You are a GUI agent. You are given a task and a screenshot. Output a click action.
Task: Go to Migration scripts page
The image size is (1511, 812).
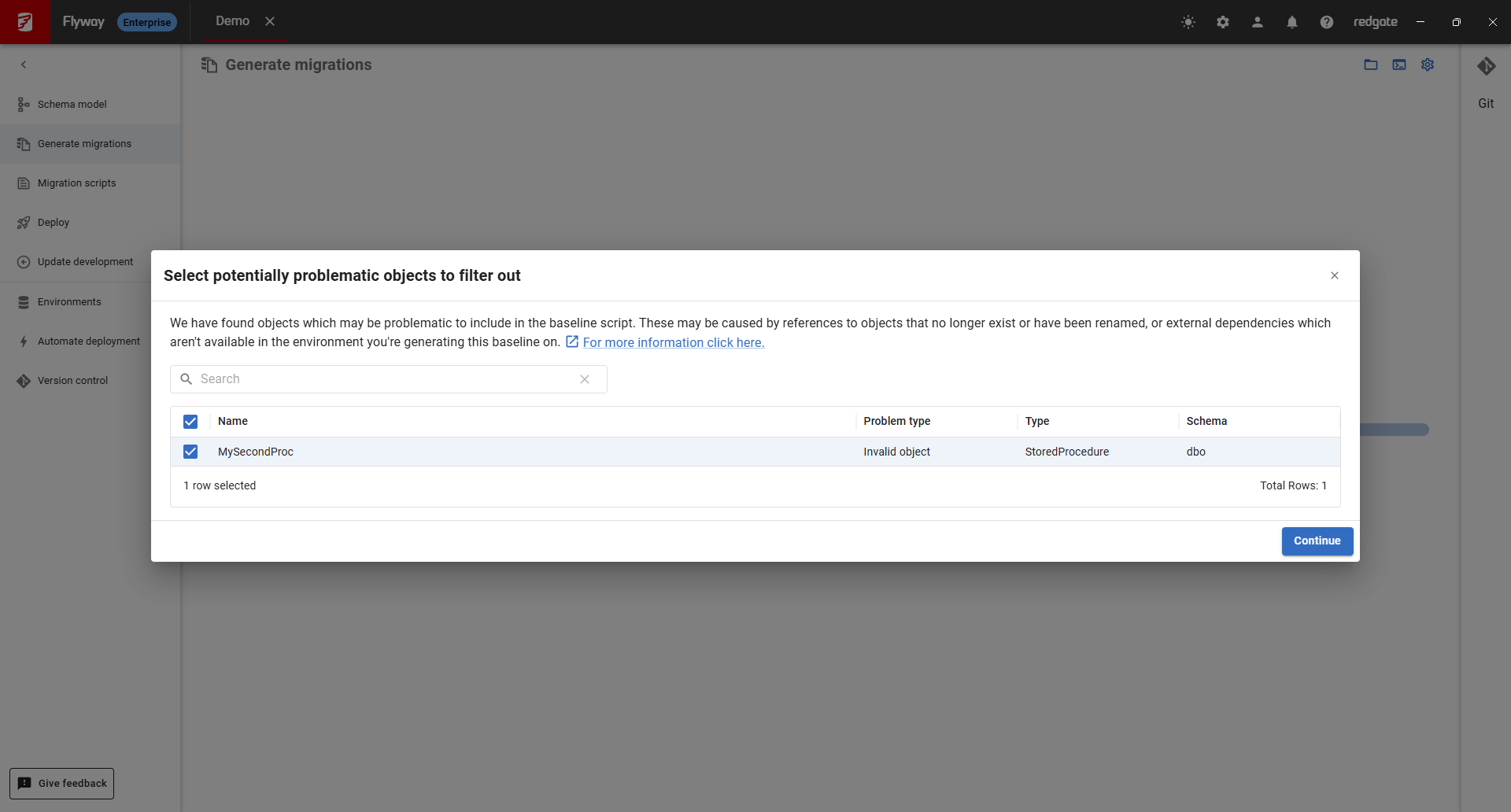pyautogui.click(x=76, y=183)
